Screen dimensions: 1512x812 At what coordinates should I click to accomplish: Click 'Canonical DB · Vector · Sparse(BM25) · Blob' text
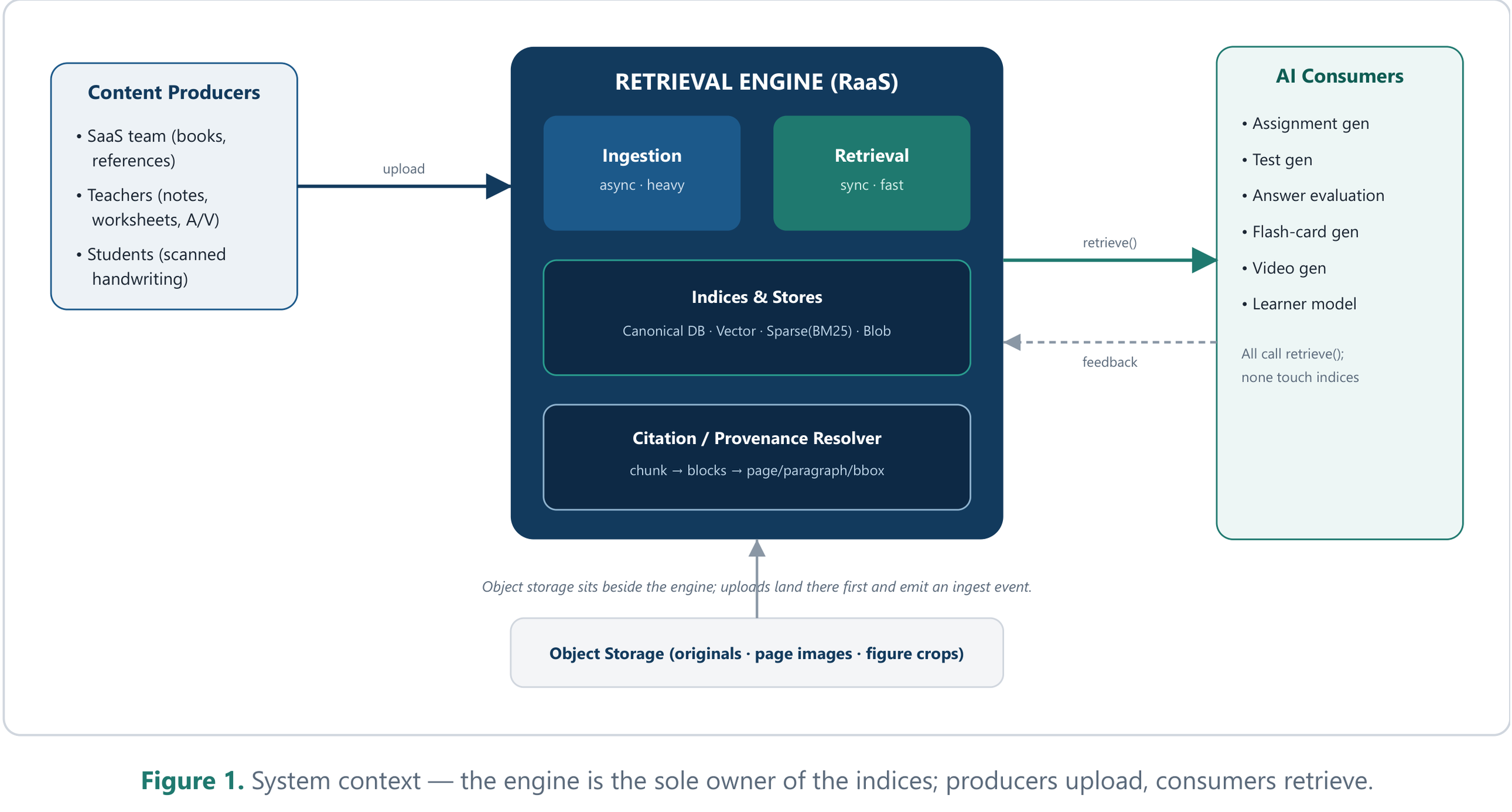coord(757,331)
